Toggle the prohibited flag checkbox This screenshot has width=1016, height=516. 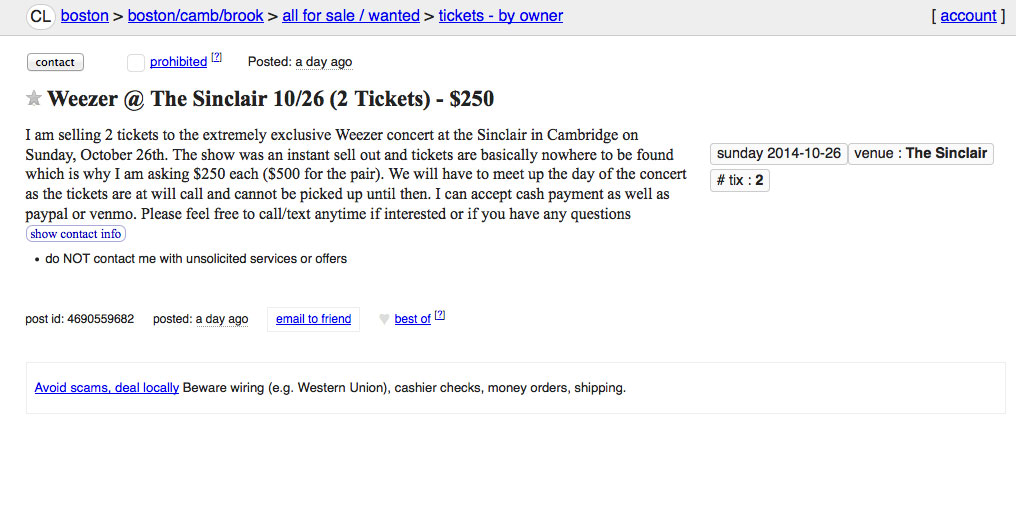click(136, 63)
